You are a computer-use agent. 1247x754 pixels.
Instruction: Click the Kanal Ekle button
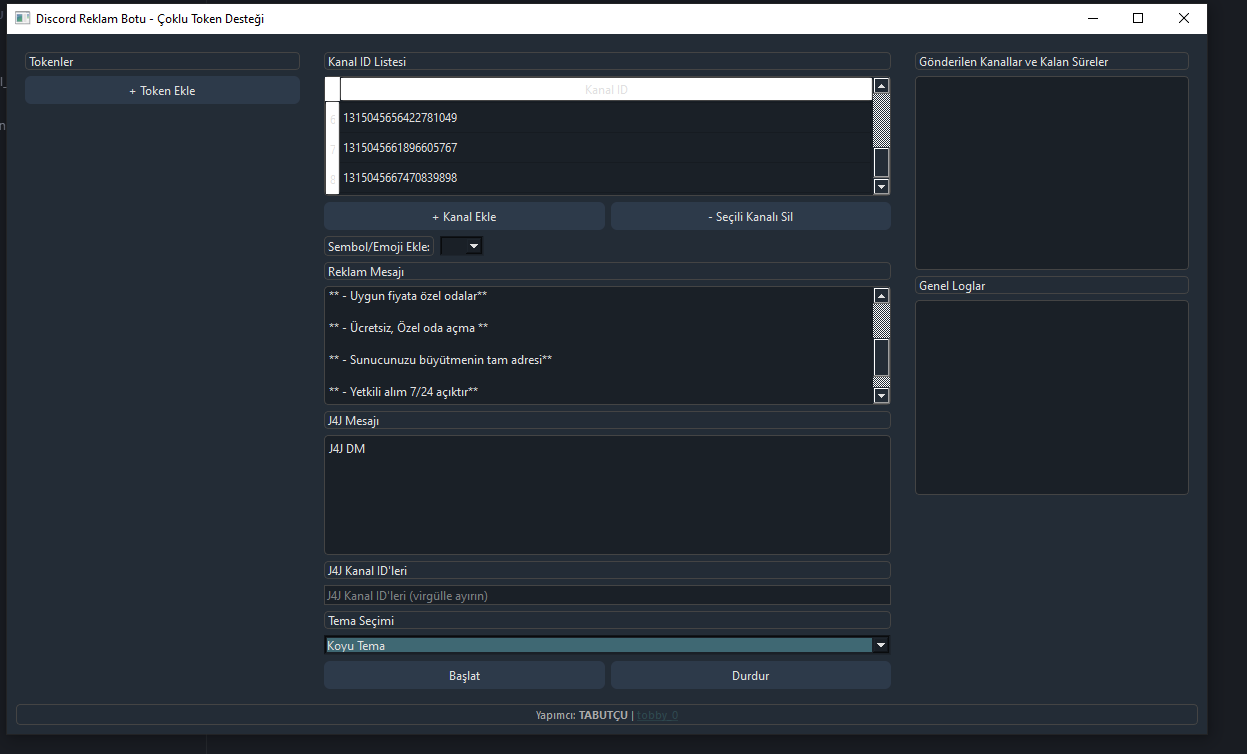464,216
